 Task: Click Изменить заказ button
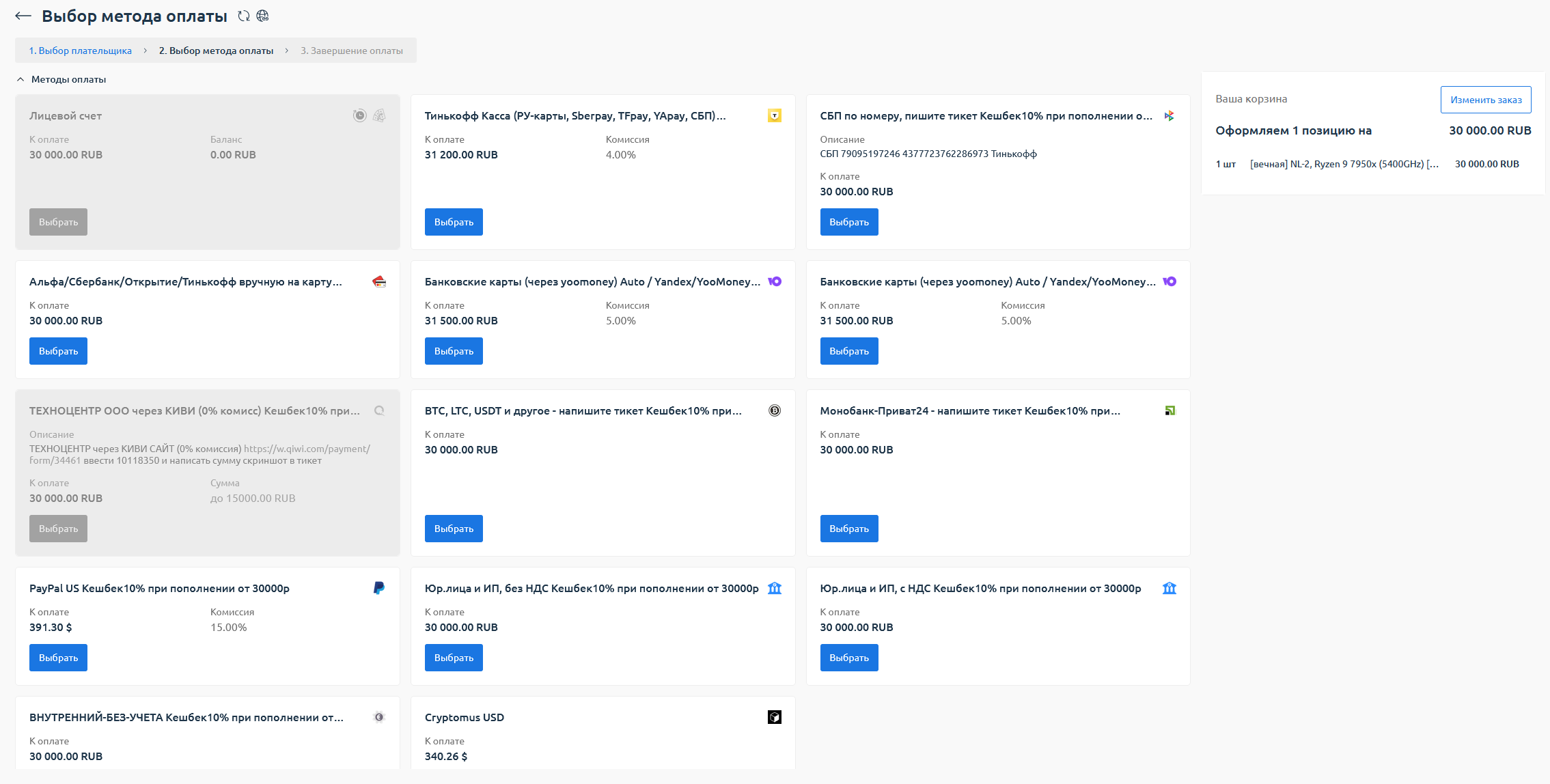[1486, 100]
